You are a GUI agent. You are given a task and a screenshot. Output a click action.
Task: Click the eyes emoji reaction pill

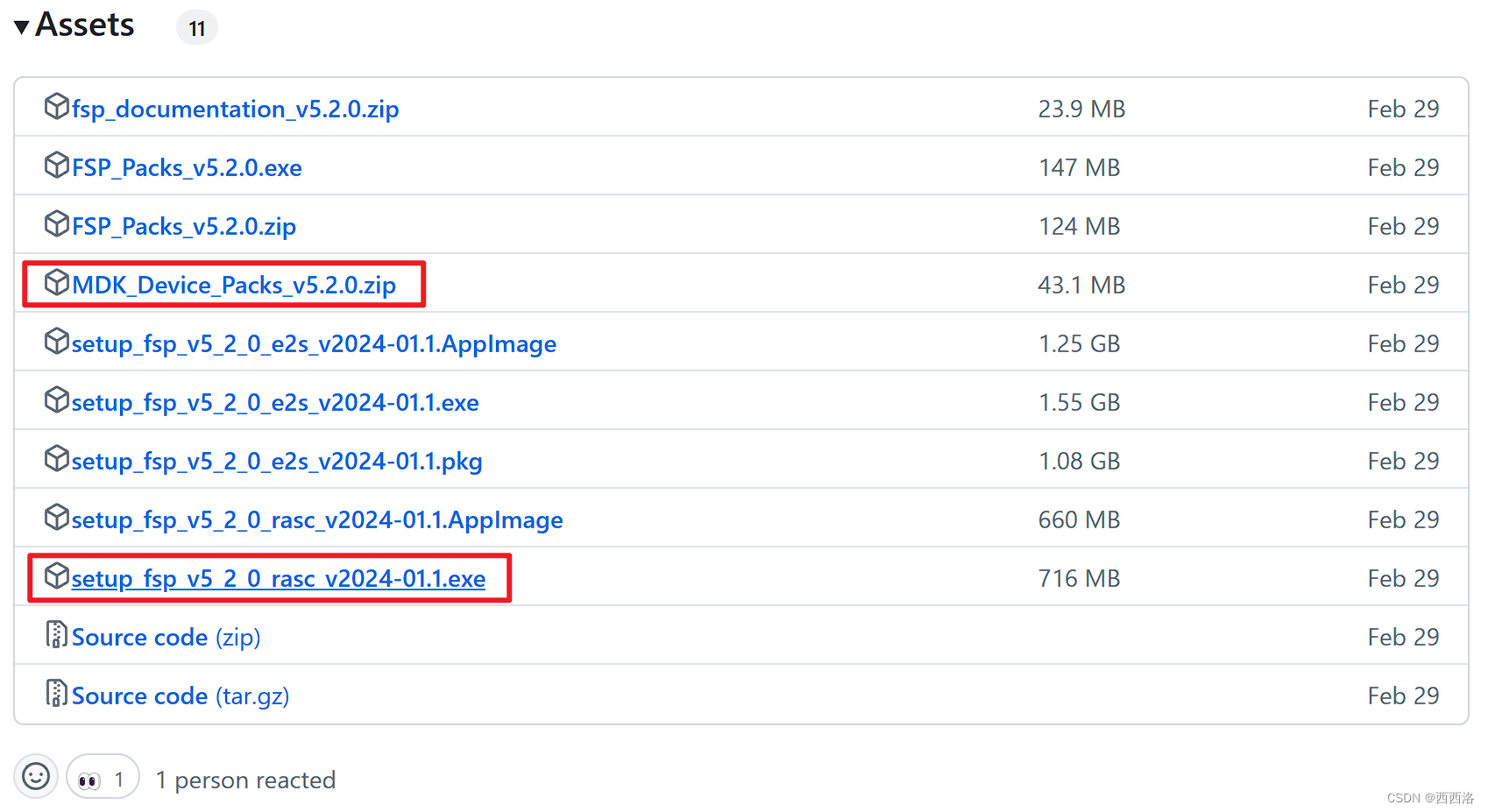pos(102,776)
